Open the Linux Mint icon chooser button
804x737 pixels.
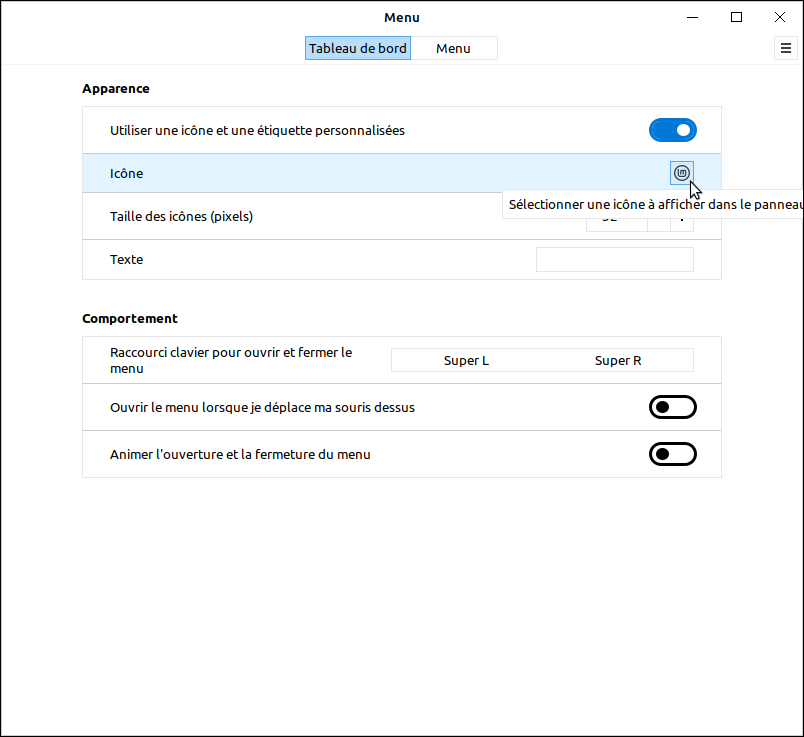[x=682, y=173]
